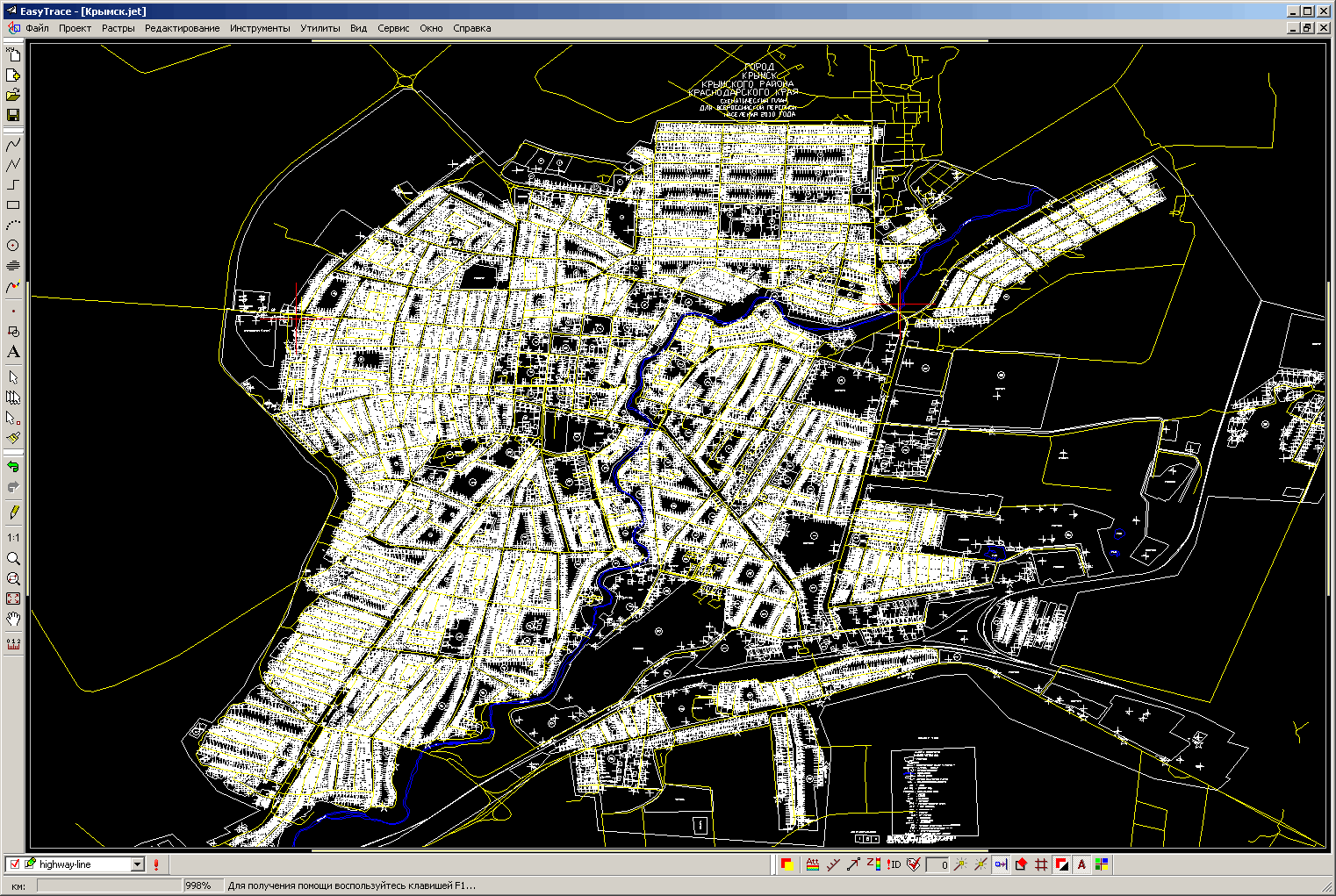Toggle the text display 'A' button
Screen dimensions: 1336x896
(1081, 864)
